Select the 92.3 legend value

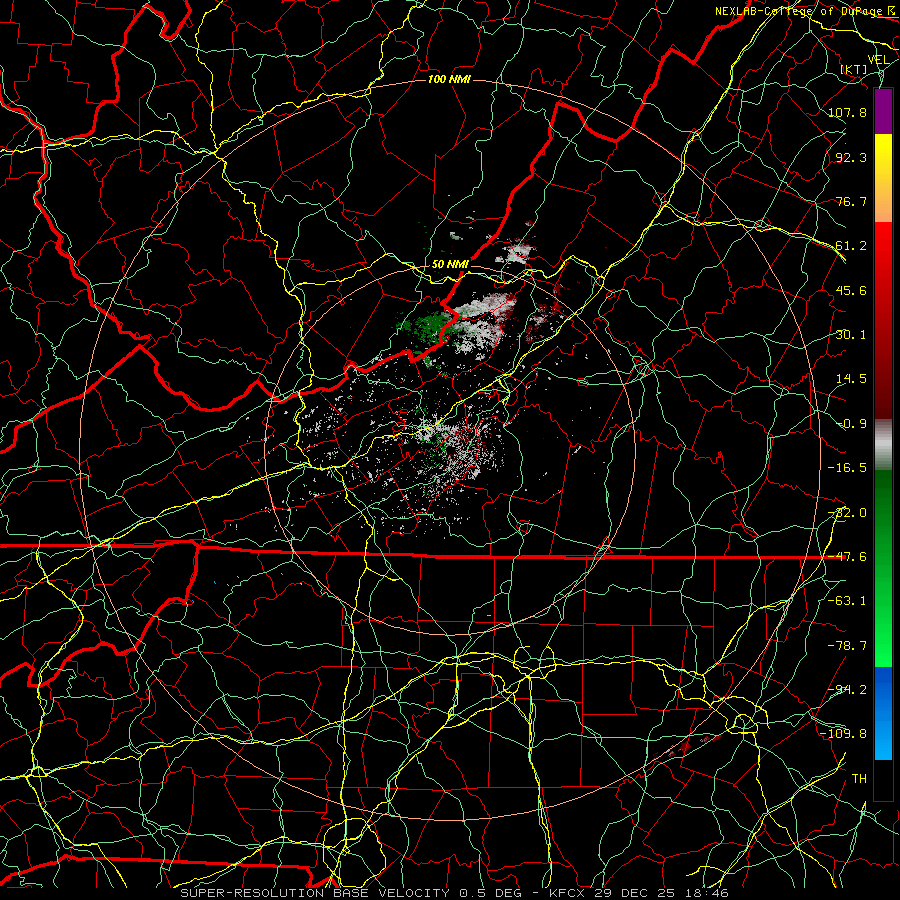pyautogui.click(x=851, y=157)
